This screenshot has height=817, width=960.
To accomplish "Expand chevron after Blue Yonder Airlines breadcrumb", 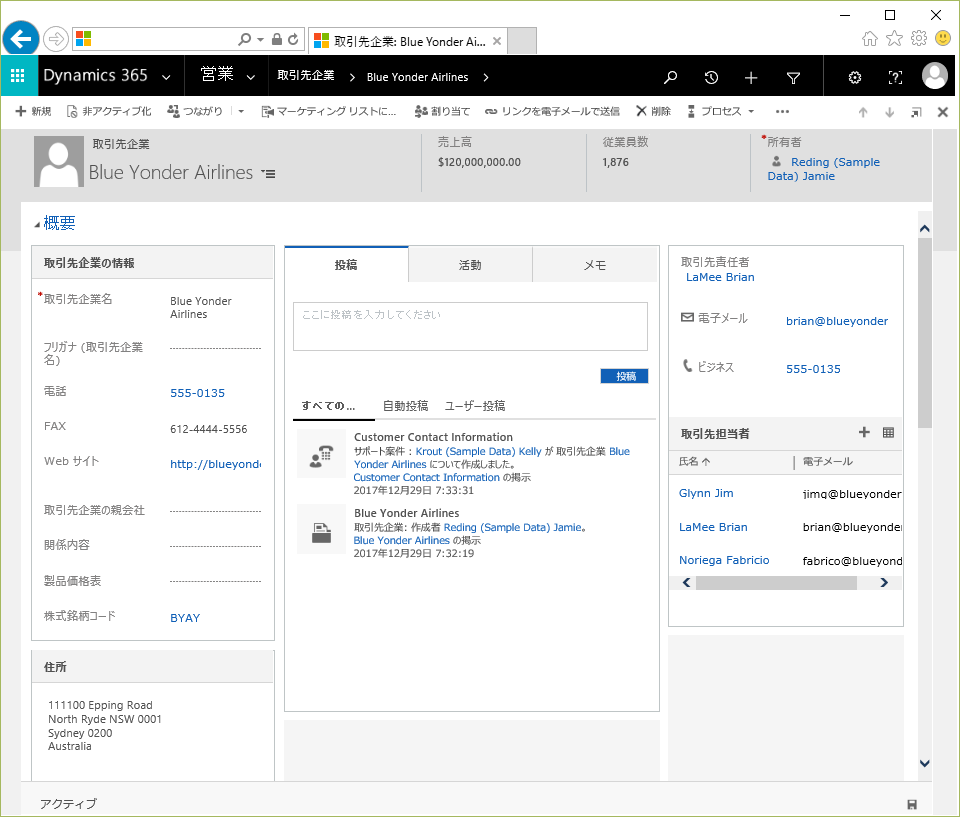I will 486,77.
